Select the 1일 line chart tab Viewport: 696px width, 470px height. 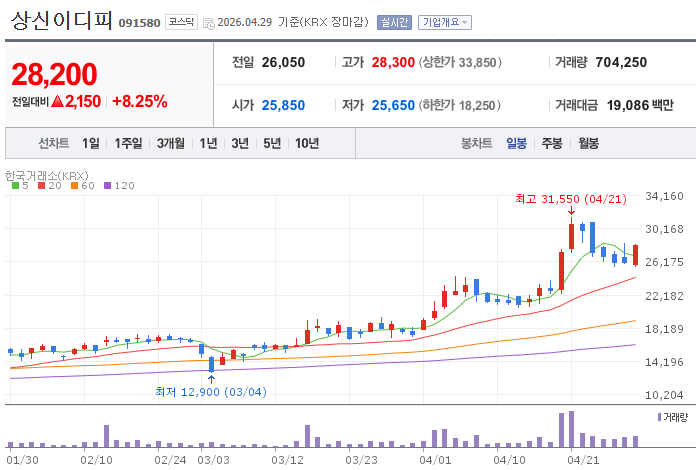[91, 143]
